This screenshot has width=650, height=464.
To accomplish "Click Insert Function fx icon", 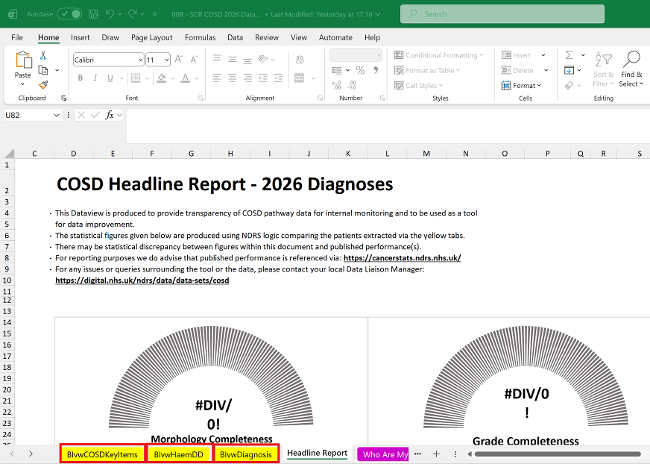I will click(x=109, y=115).
